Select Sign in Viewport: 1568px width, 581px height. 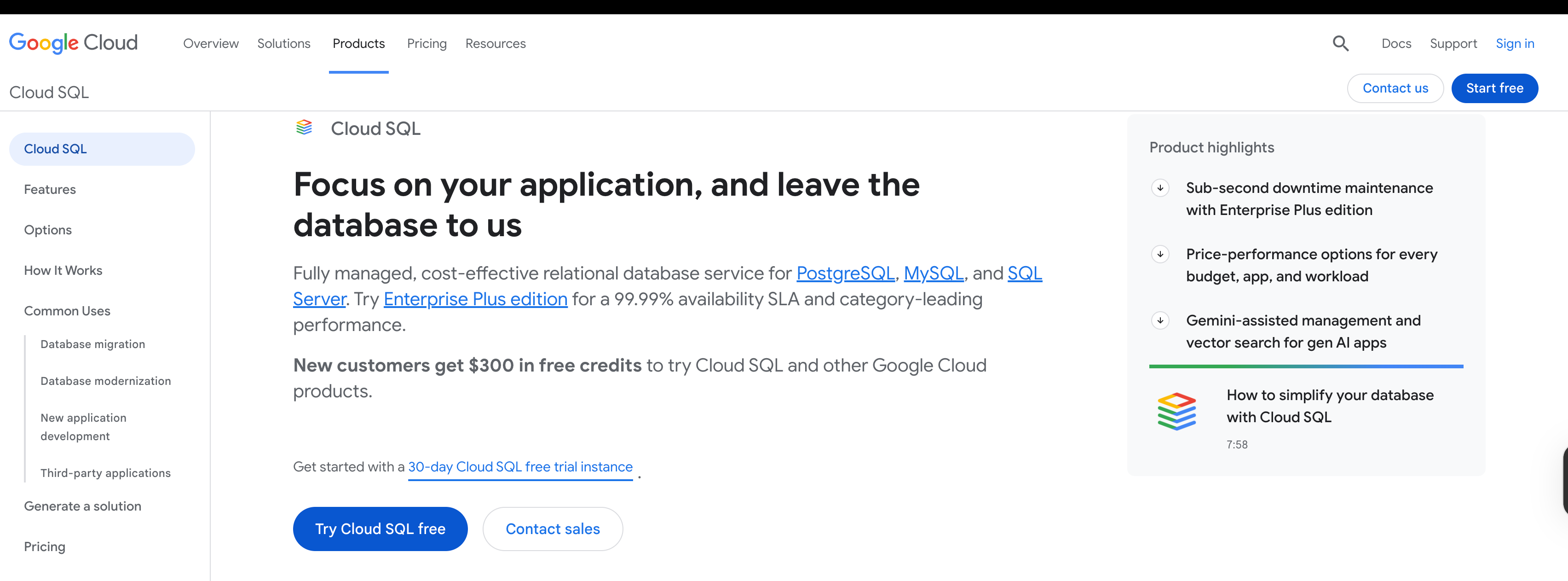point(1515,43)
